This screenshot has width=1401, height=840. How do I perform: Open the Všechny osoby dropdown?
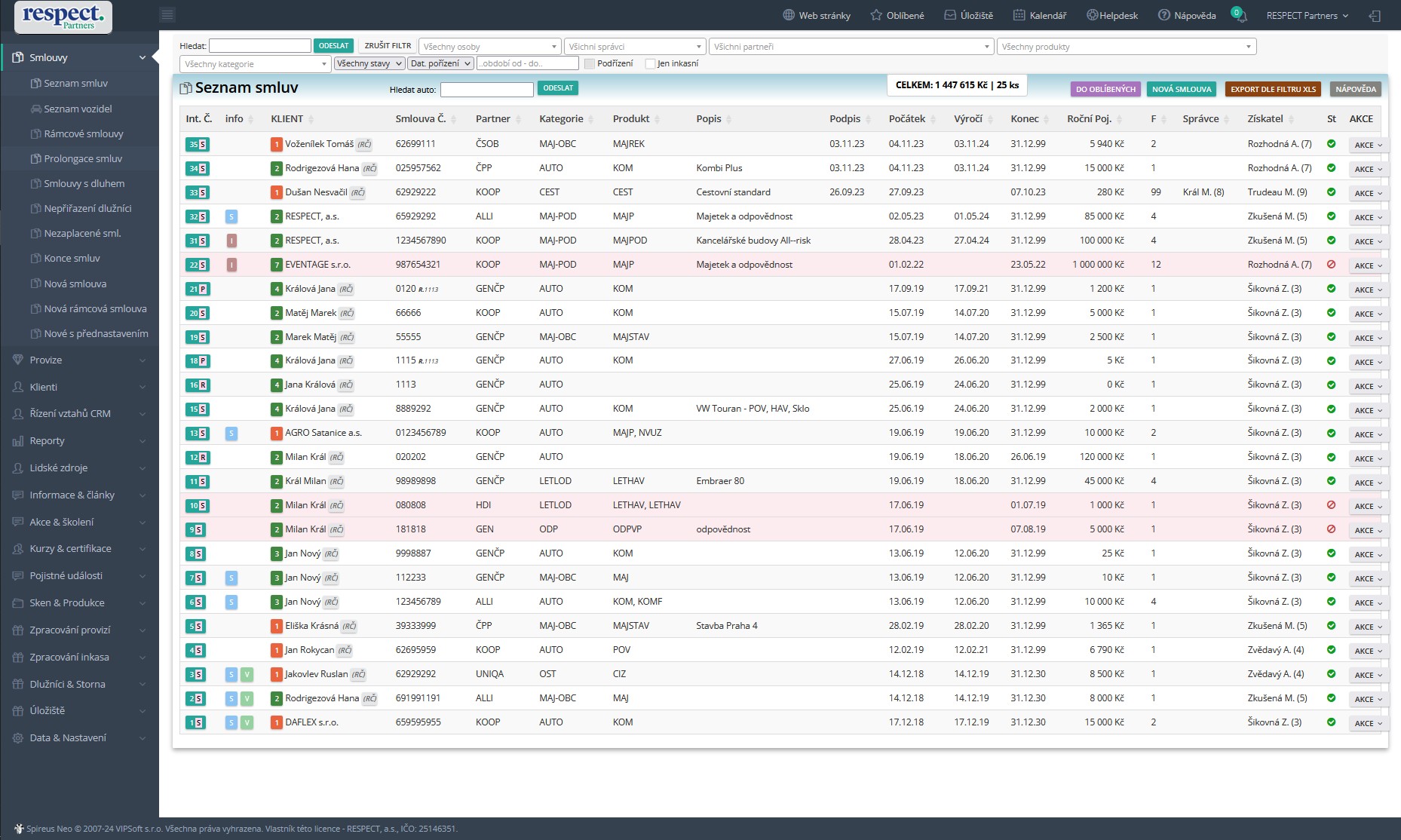point(489,47)
